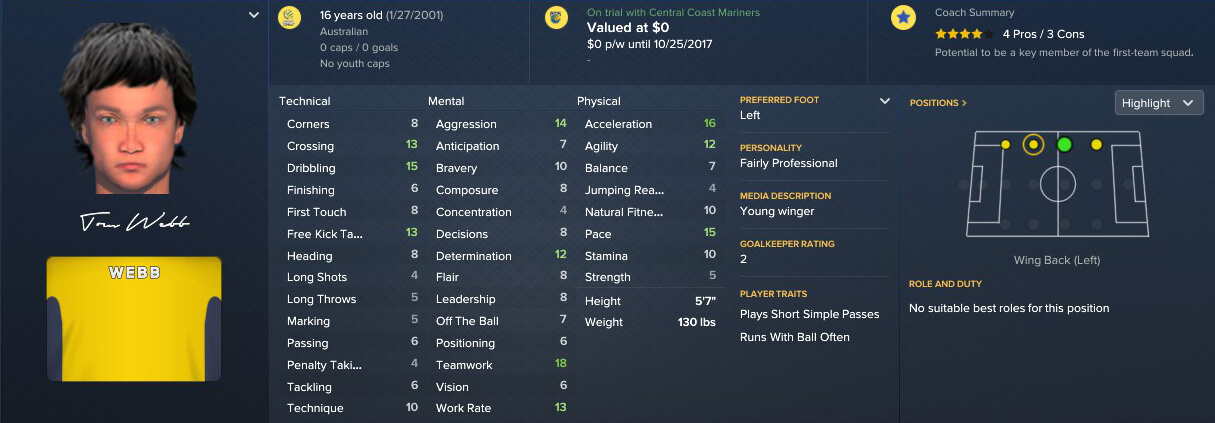
Task: Open the Central Coast Mariners trial link
Action: tap(673, 13)
